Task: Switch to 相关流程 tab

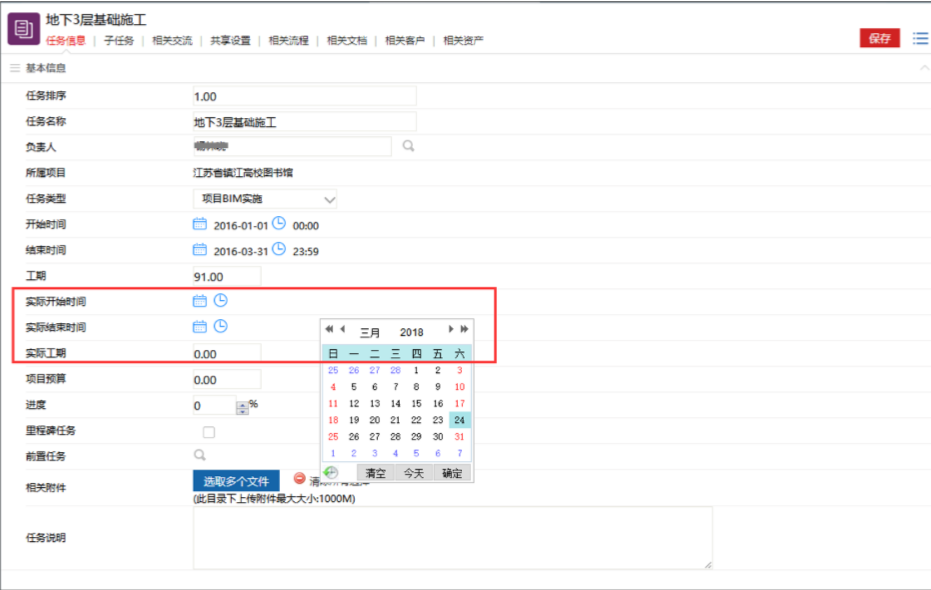Action: [289, 40]
